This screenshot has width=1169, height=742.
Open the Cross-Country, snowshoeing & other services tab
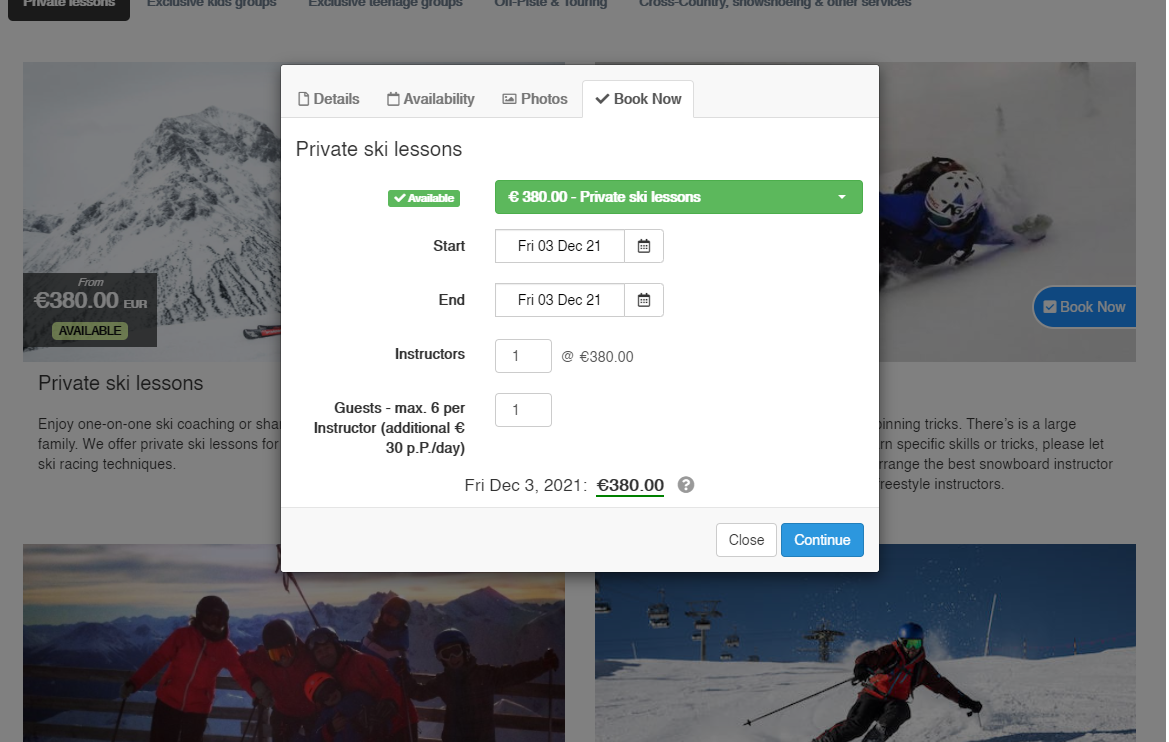775,4
